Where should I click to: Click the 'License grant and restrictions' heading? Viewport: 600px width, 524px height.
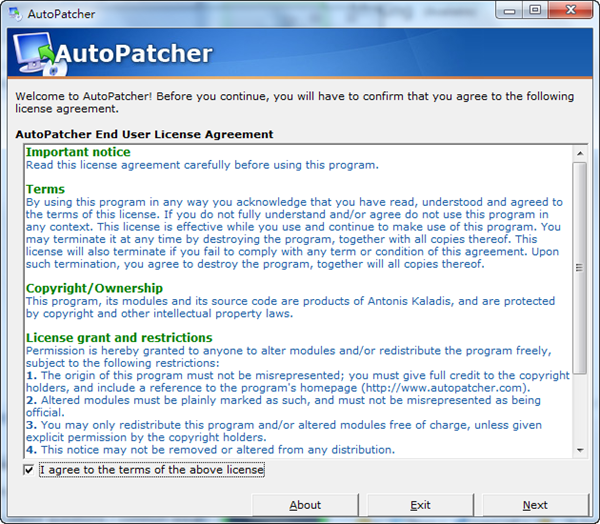point(119,338)
